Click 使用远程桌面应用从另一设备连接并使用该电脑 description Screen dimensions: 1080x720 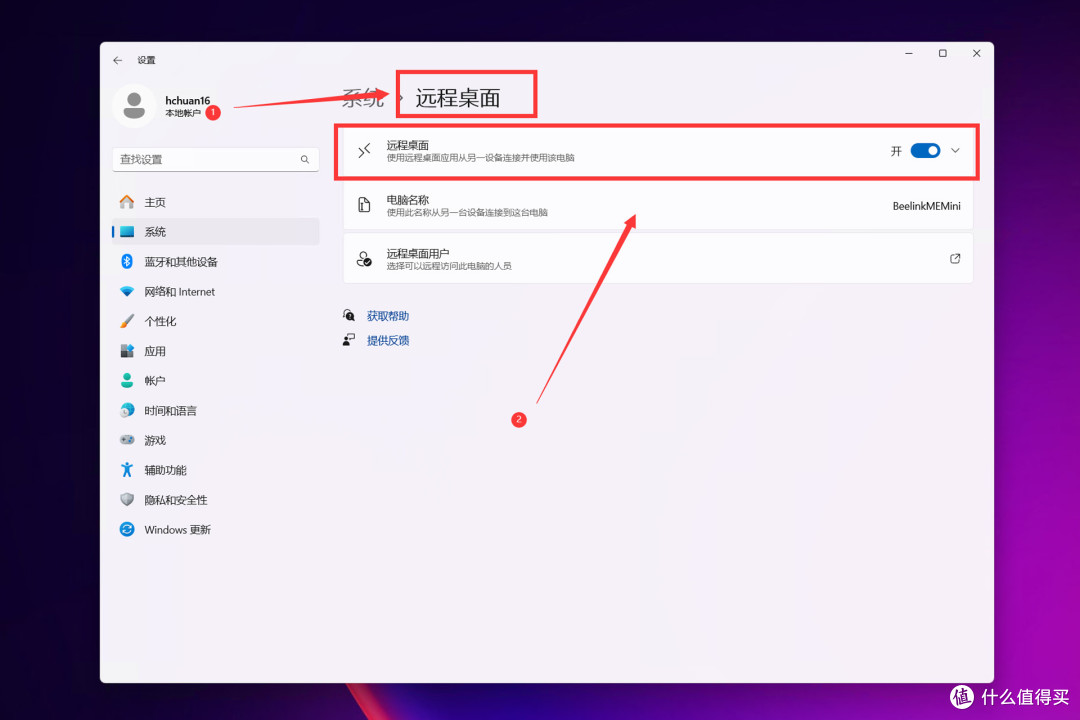click(480, 158)
